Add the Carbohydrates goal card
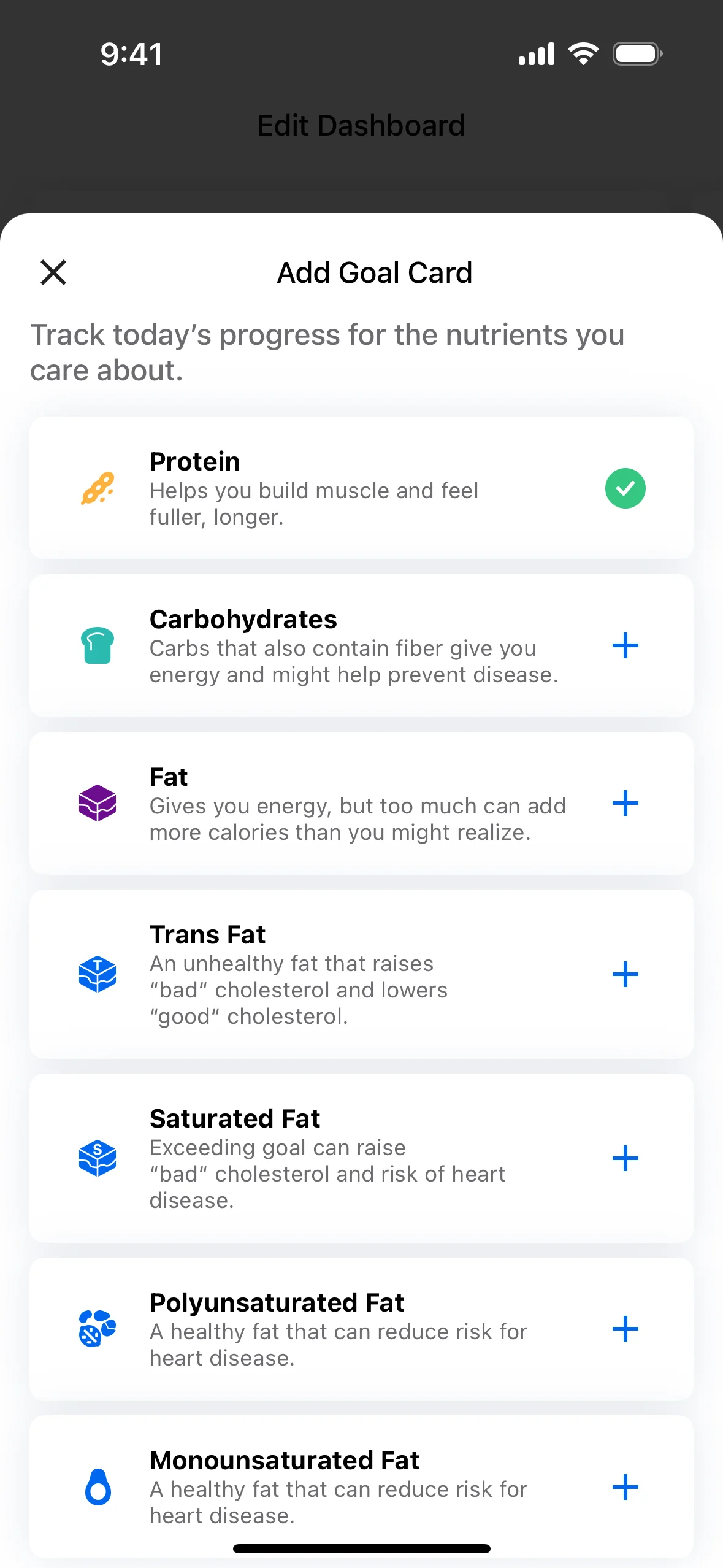The width and height of the screenshot is (723, 1568). coord(625,645)
